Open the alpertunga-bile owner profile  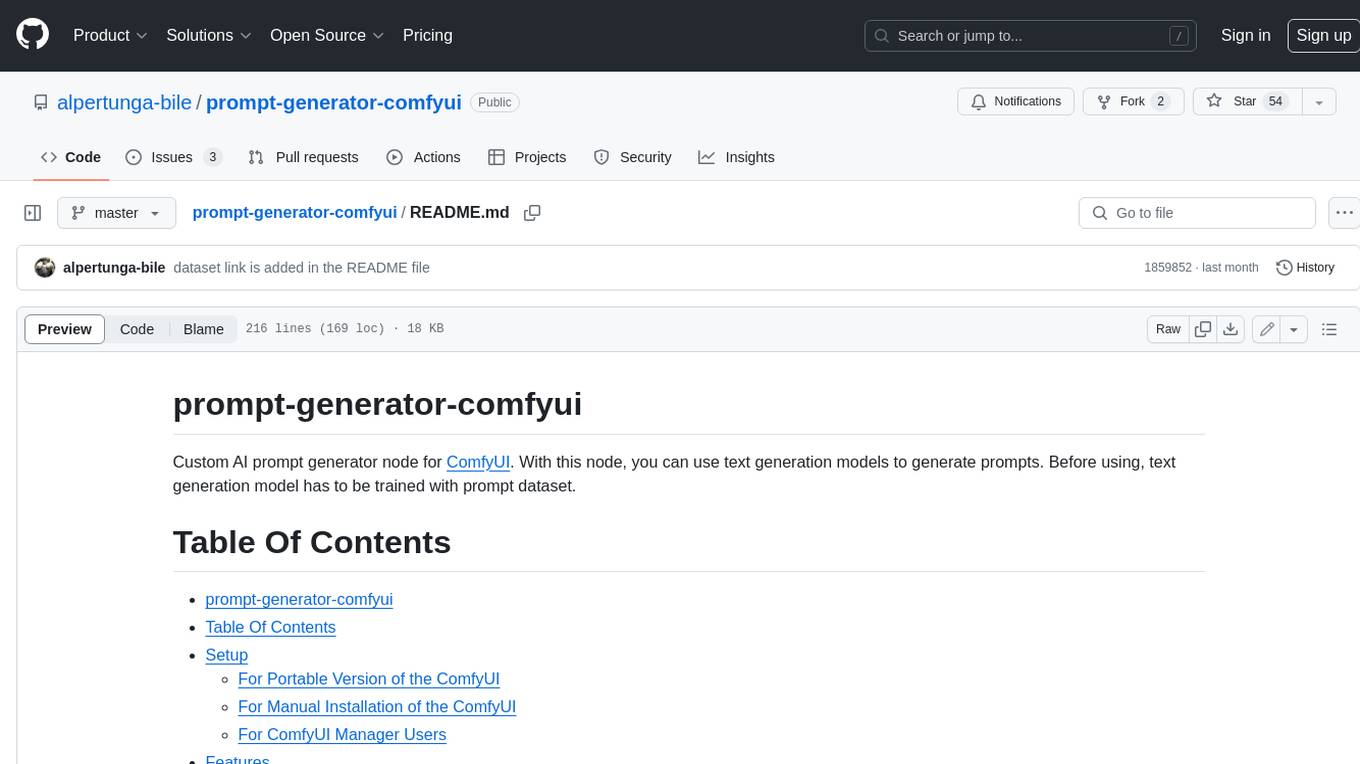(x=124, y=102)
